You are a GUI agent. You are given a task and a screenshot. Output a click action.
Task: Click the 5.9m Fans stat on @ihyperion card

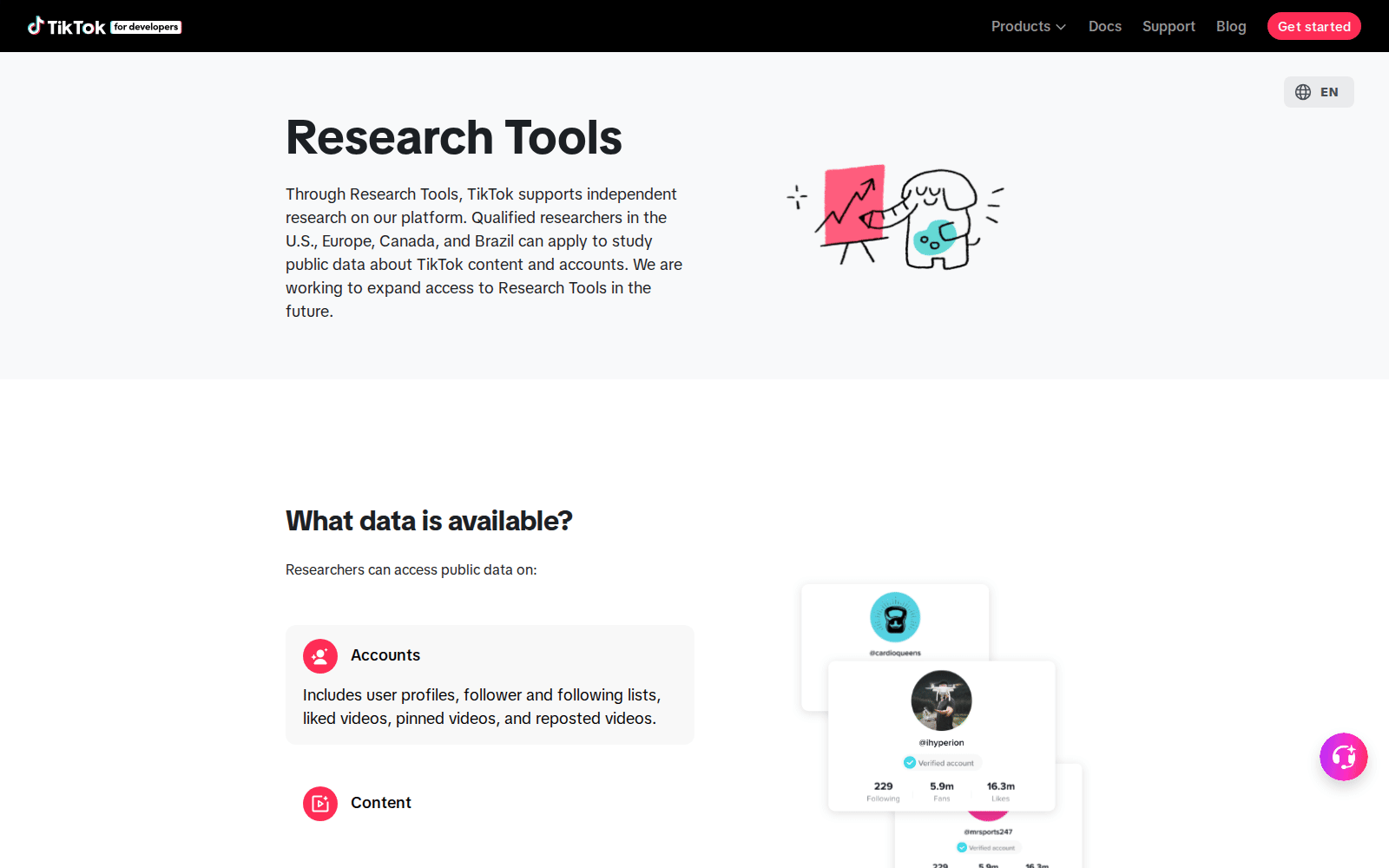coord(942,792)
